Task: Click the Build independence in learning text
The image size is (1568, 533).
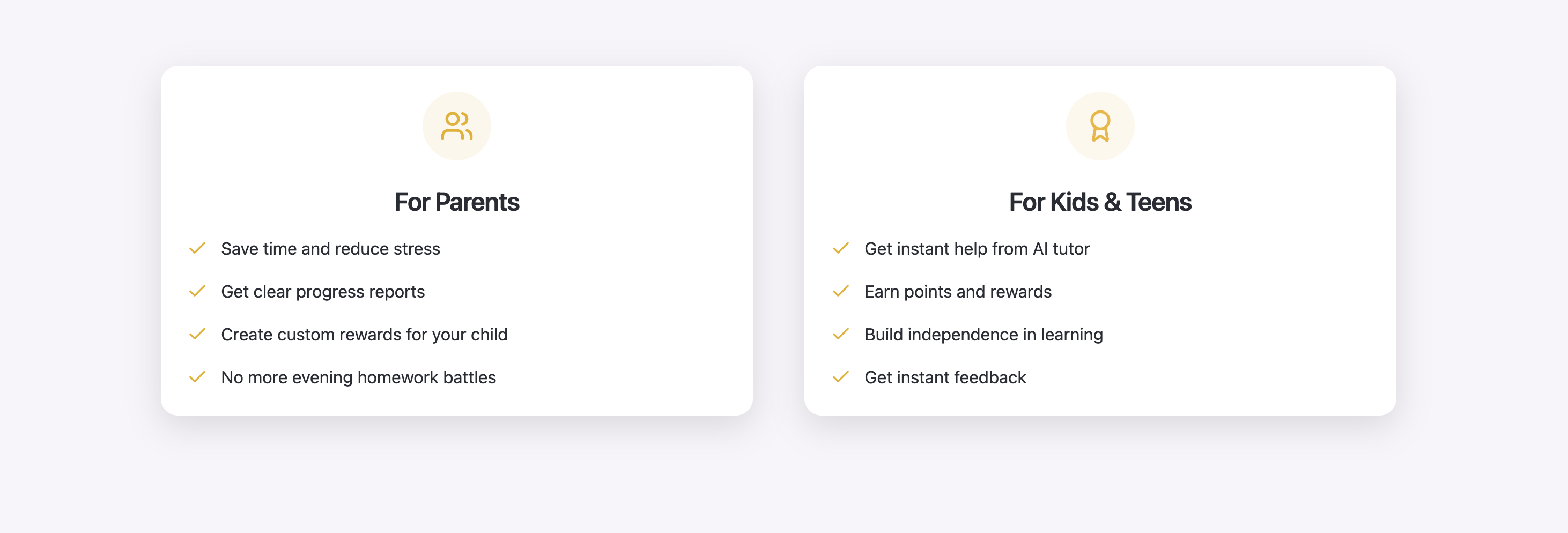Action: (x=983, y=334)
